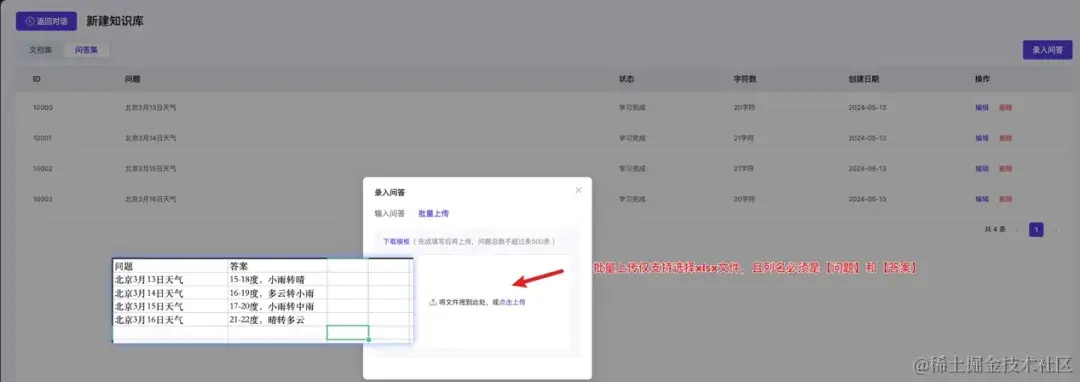Click the 下载模板 link
Image resolution: width=1080 pixels, height=382 pixels.
[x=396, y=242]
